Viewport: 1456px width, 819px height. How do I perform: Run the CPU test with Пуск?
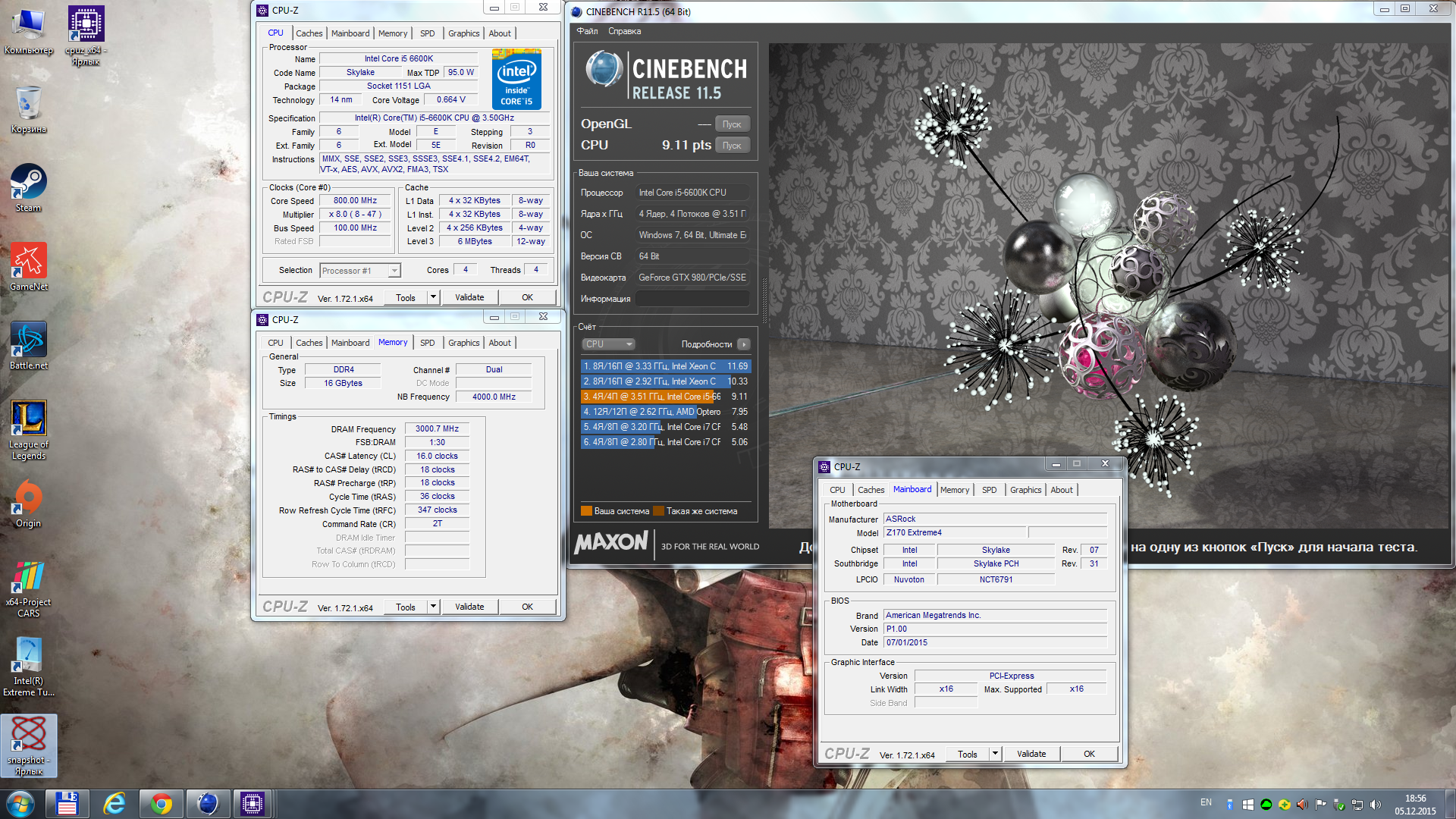(x=732, y=146)
